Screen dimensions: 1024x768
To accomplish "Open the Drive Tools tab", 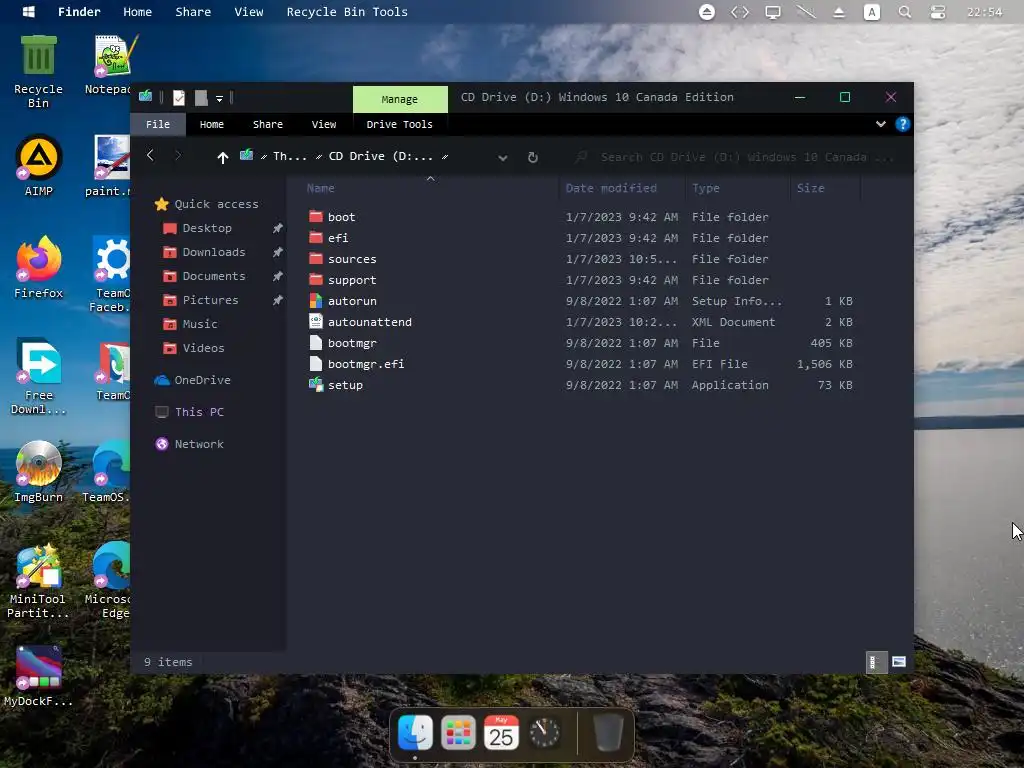I will [x=399, y=124].
